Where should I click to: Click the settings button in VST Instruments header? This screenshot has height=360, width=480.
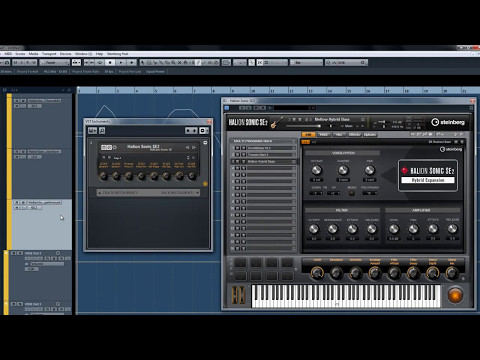202,131
